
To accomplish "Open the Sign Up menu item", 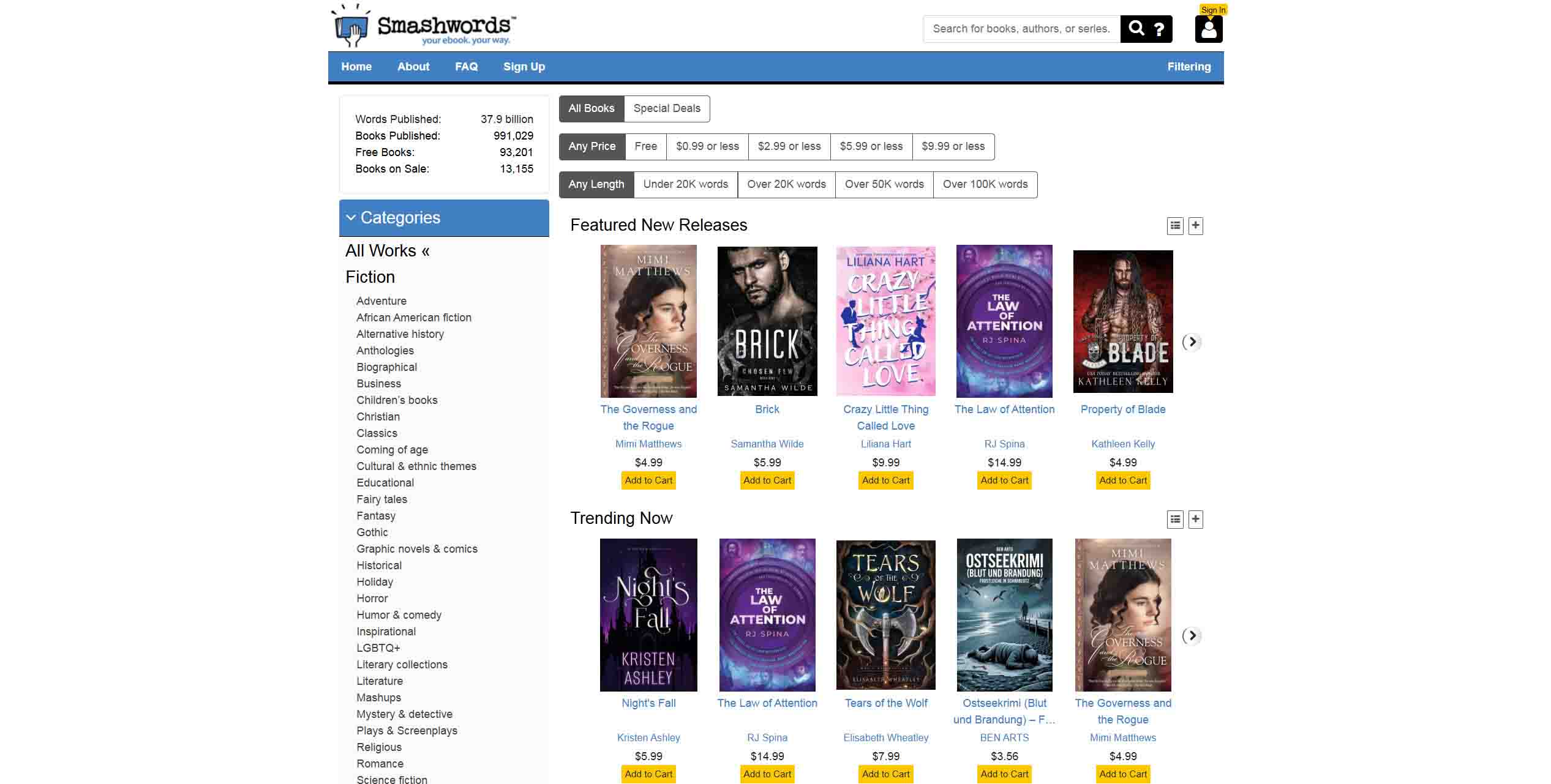I will click(x=524, y=67).
